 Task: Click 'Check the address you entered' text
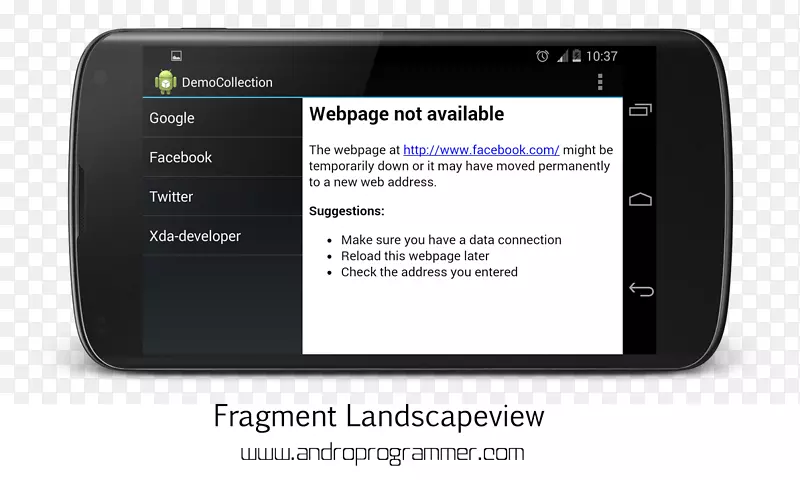(429, 272)
